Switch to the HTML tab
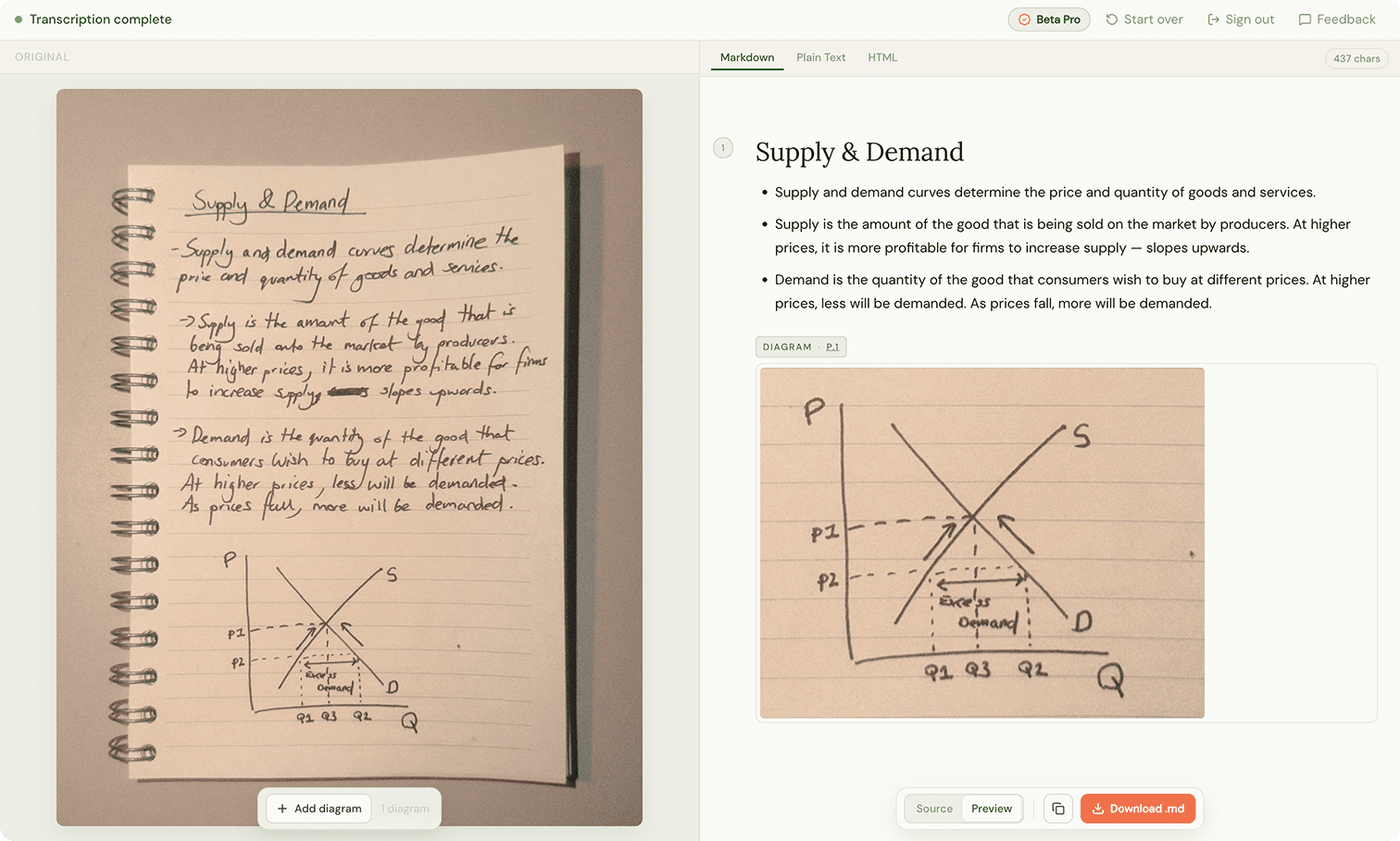Screen dimensions: 1400x841 coord(882,57)
